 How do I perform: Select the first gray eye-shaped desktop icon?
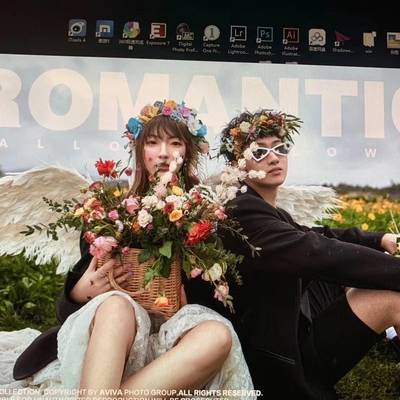77,28
